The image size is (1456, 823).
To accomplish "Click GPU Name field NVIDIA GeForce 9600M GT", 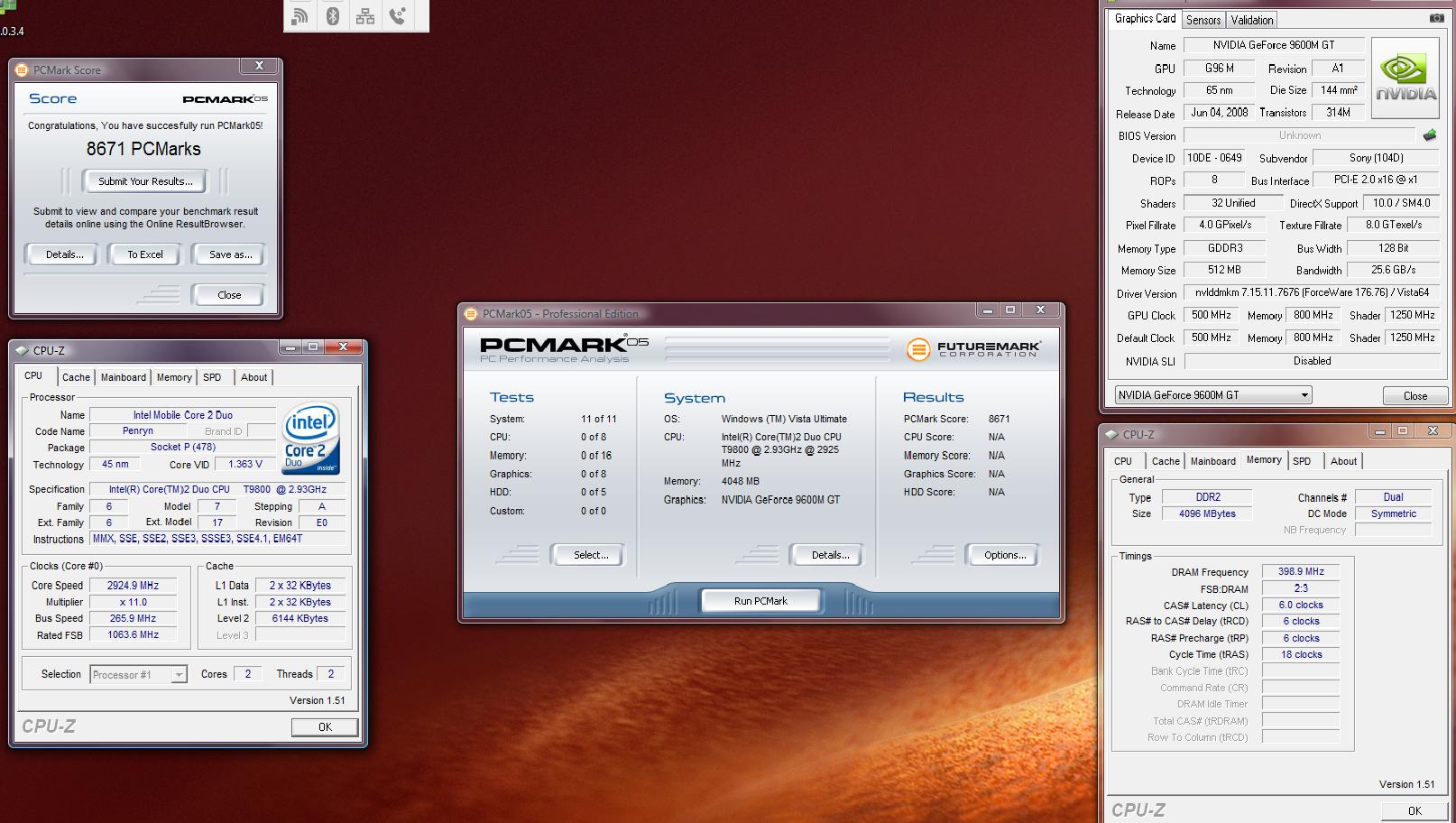I will 1273,45.
